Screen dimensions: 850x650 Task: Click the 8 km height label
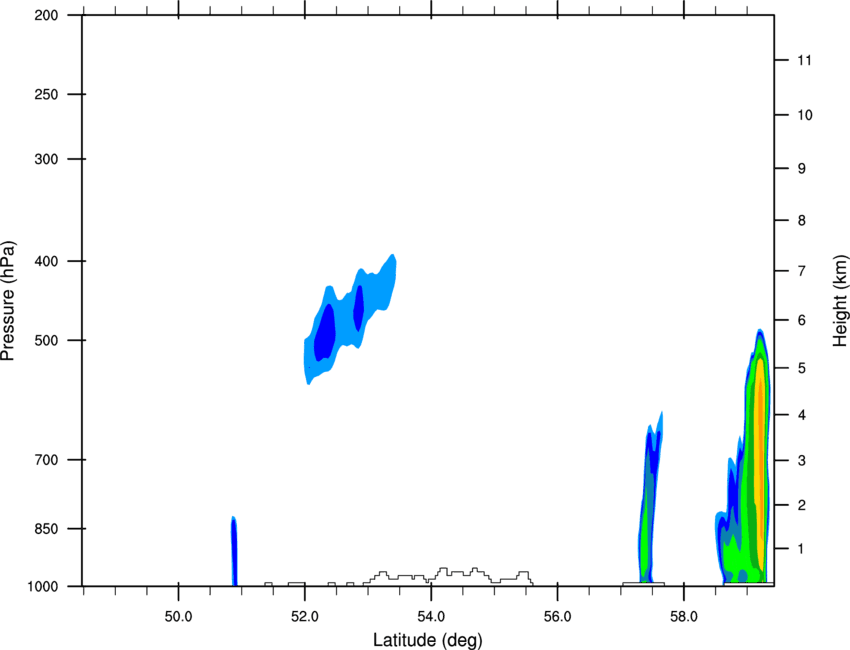[x=802, y=220]
